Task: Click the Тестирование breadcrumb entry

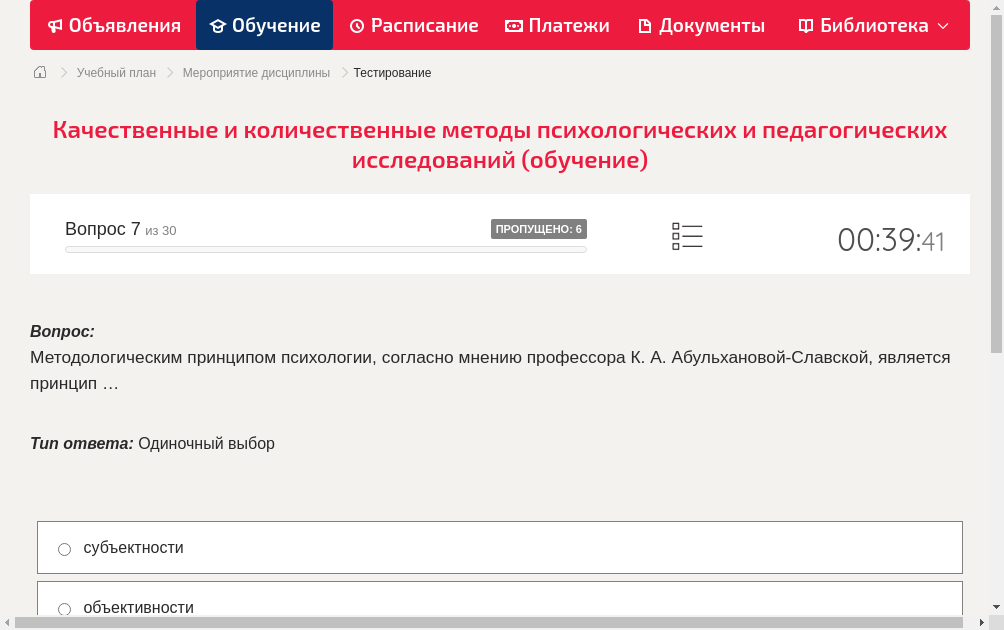Action: [x=391, y=72]
